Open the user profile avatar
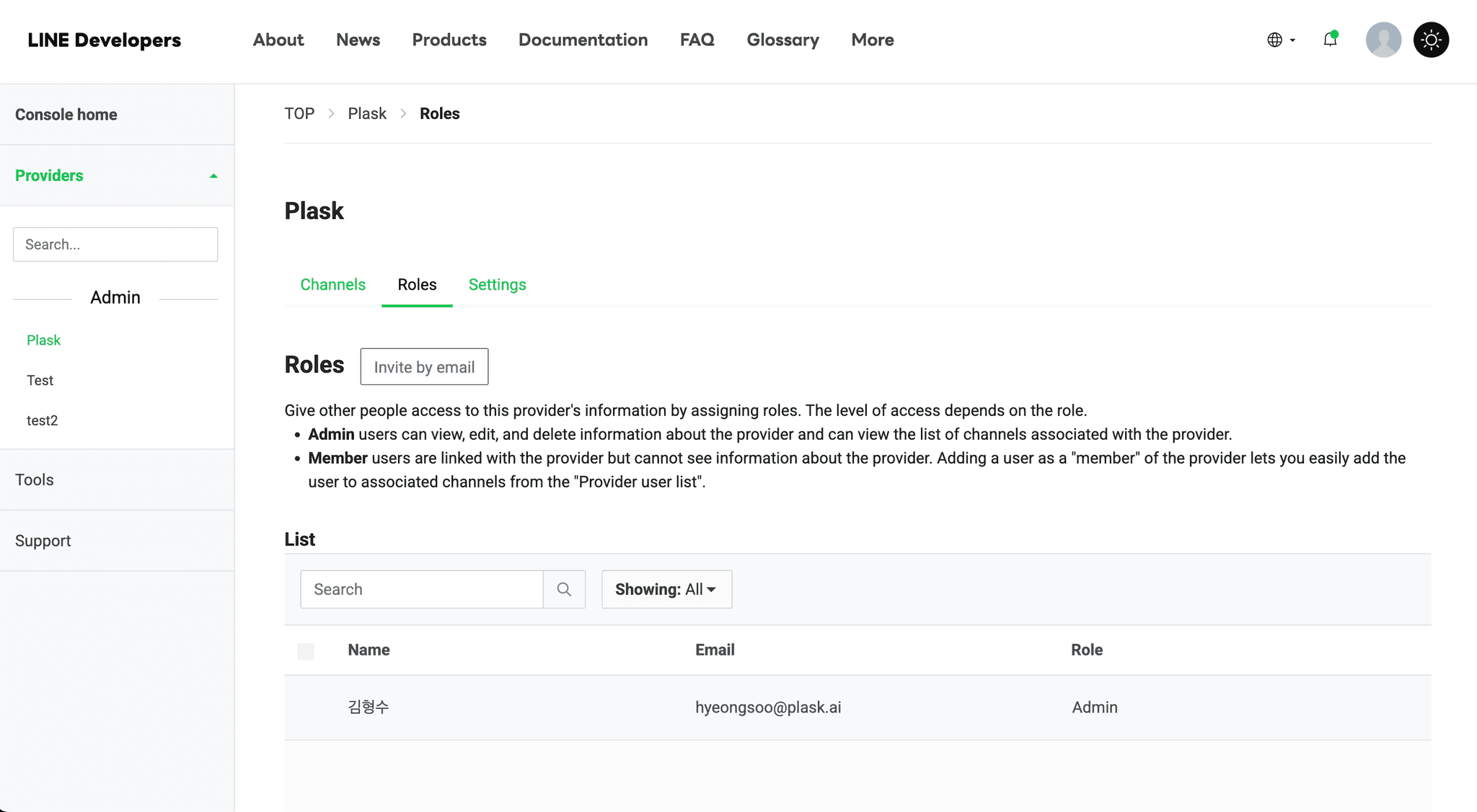The height and width of the screenshot is (812, 1477). click(1383, 40)
